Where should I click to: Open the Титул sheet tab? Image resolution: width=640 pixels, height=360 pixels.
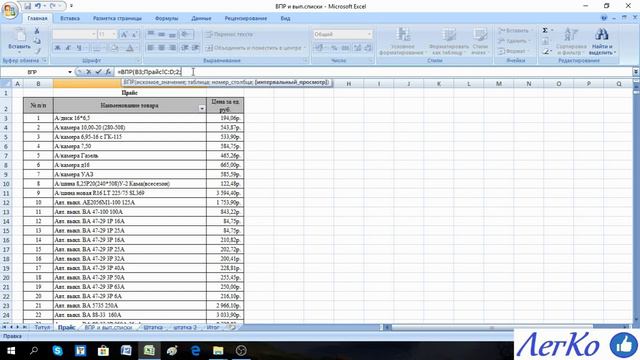pos(42,327)
